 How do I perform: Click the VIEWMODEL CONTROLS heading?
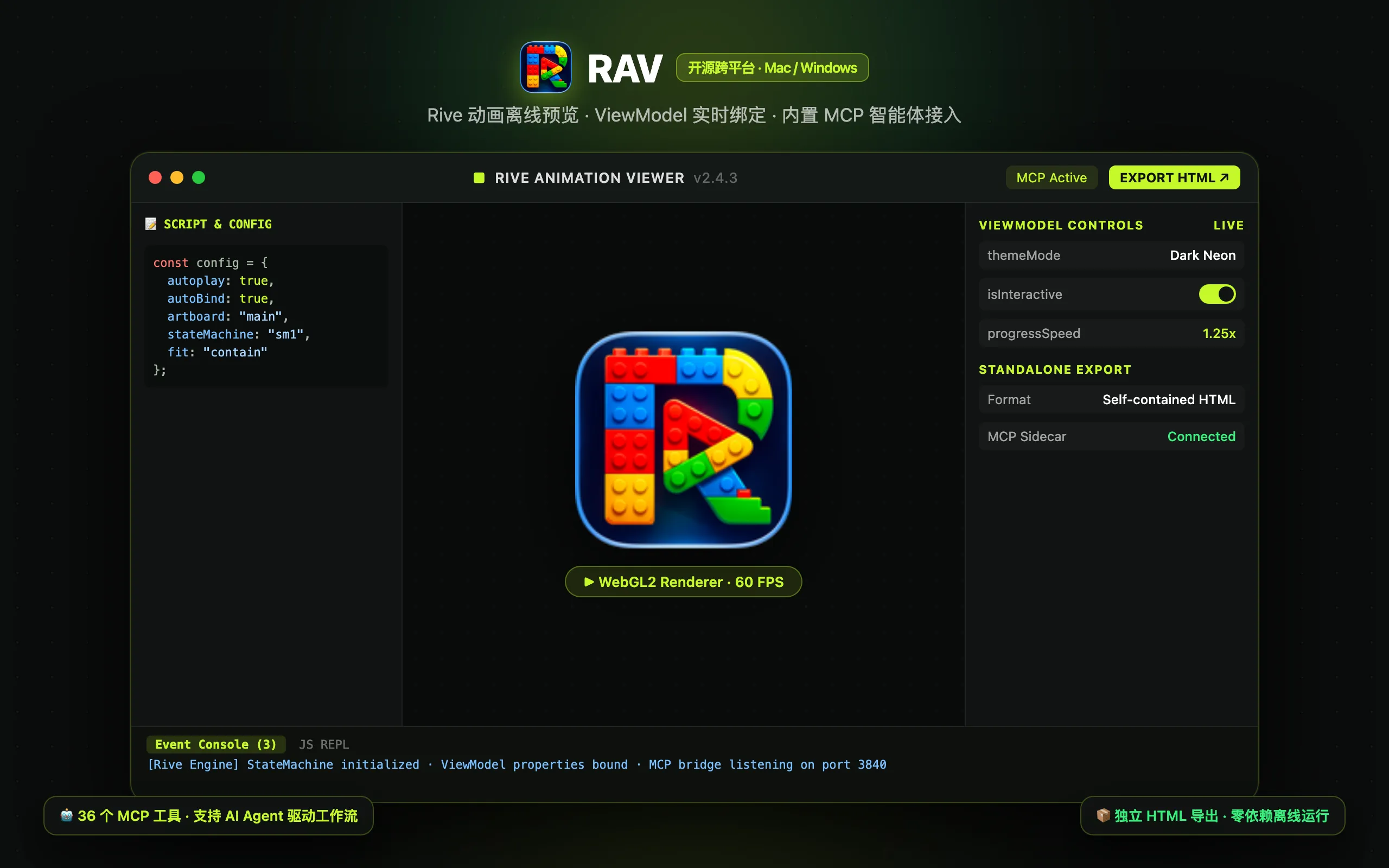point(1061,225)
